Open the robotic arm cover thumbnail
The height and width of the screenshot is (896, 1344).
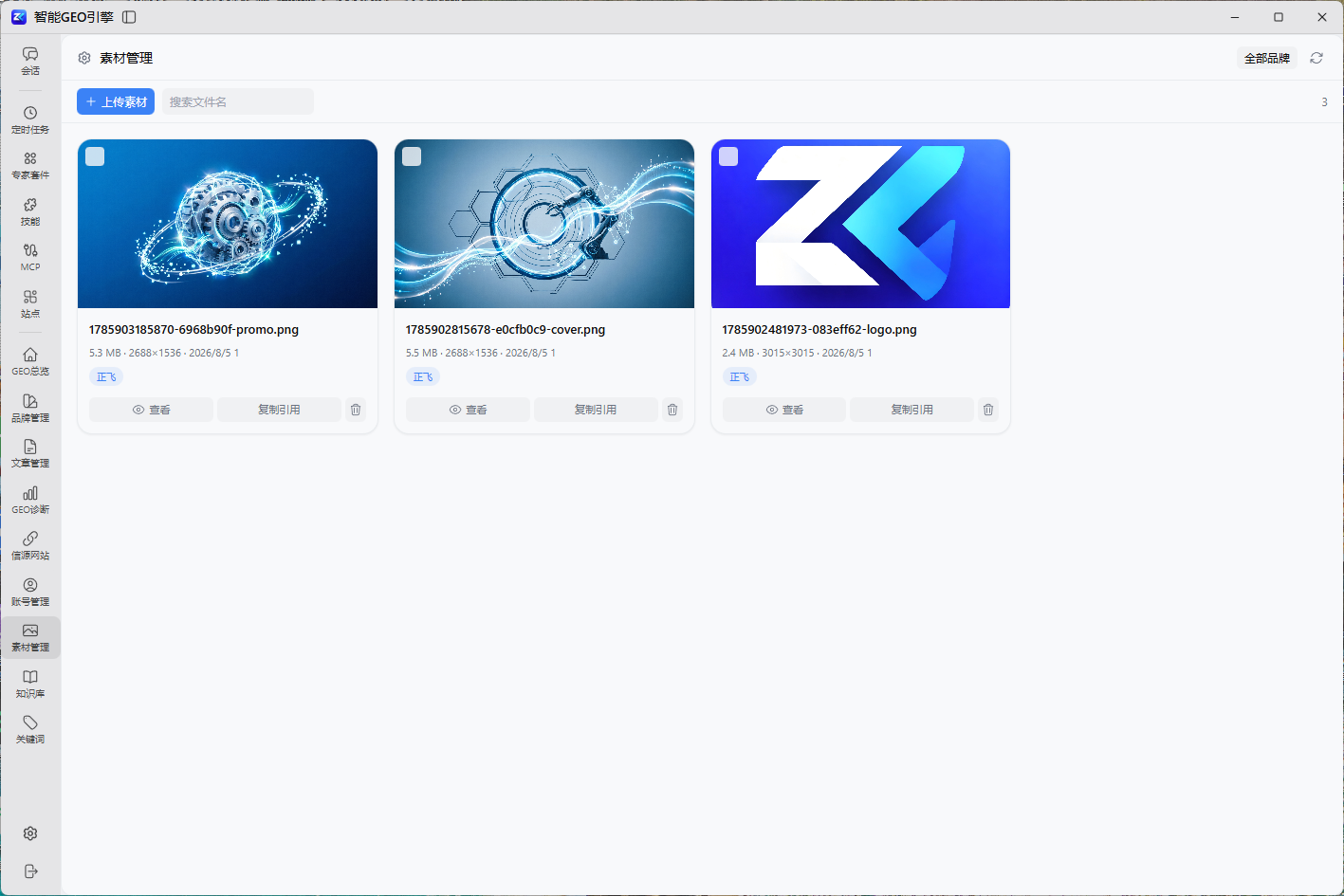544,224
